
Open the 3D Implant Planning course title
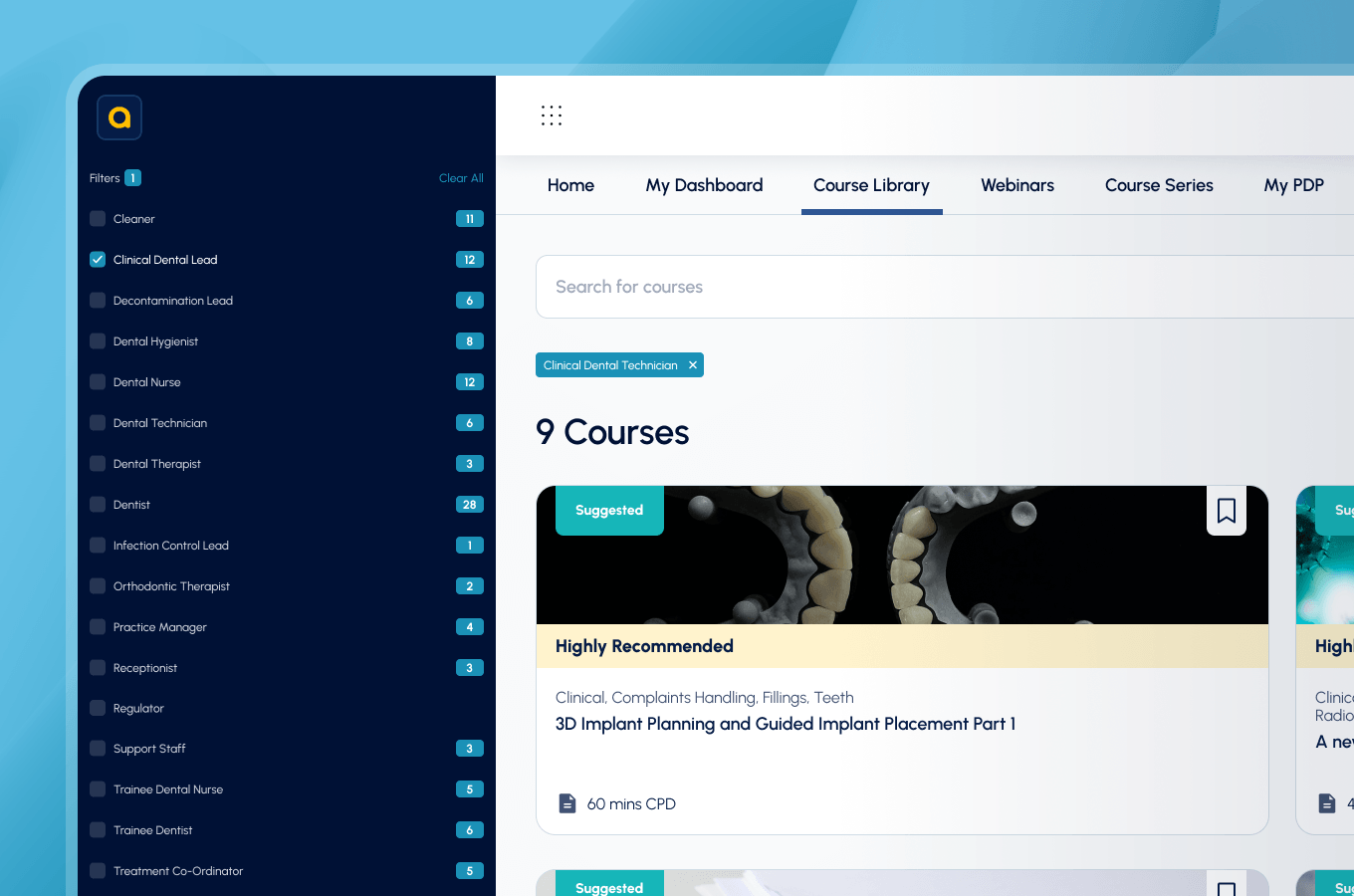click(x=786, y=724)
